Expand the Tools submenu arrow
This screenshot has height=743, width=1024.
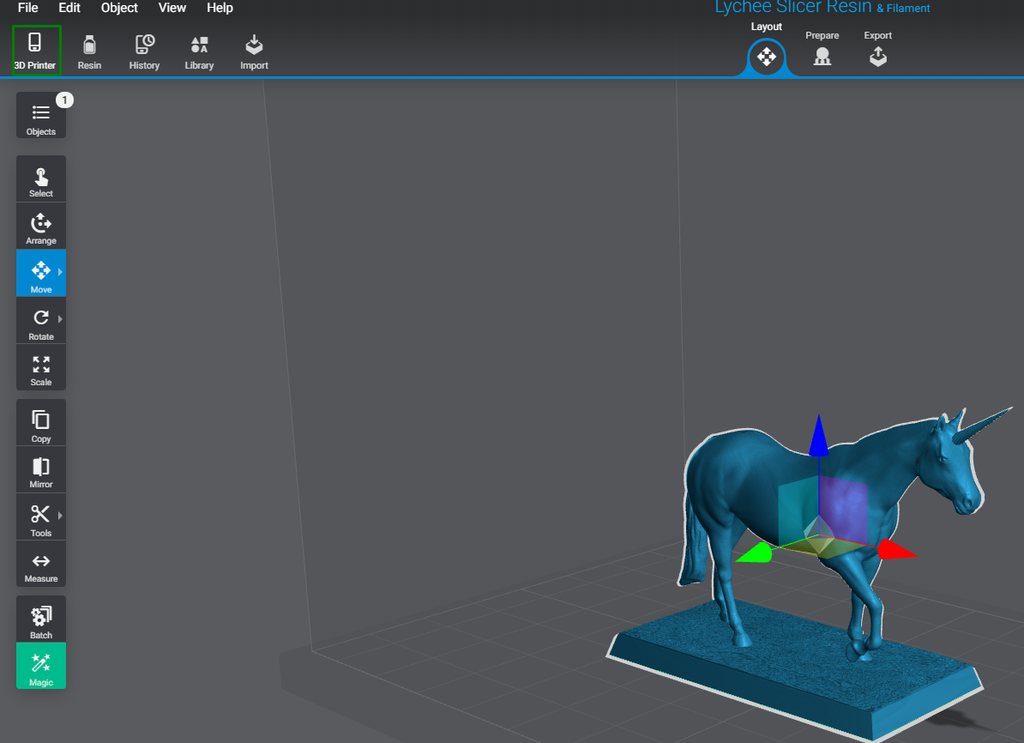click(x=59, y=517)
